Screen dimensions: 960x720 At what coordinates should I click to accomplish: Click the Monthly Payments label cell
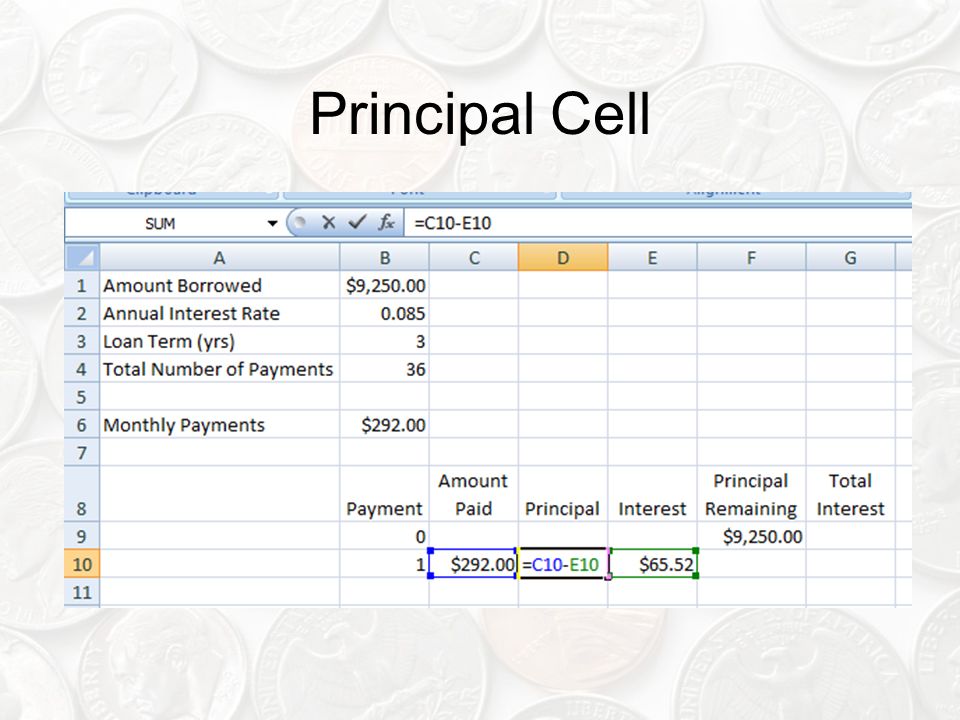220,425
